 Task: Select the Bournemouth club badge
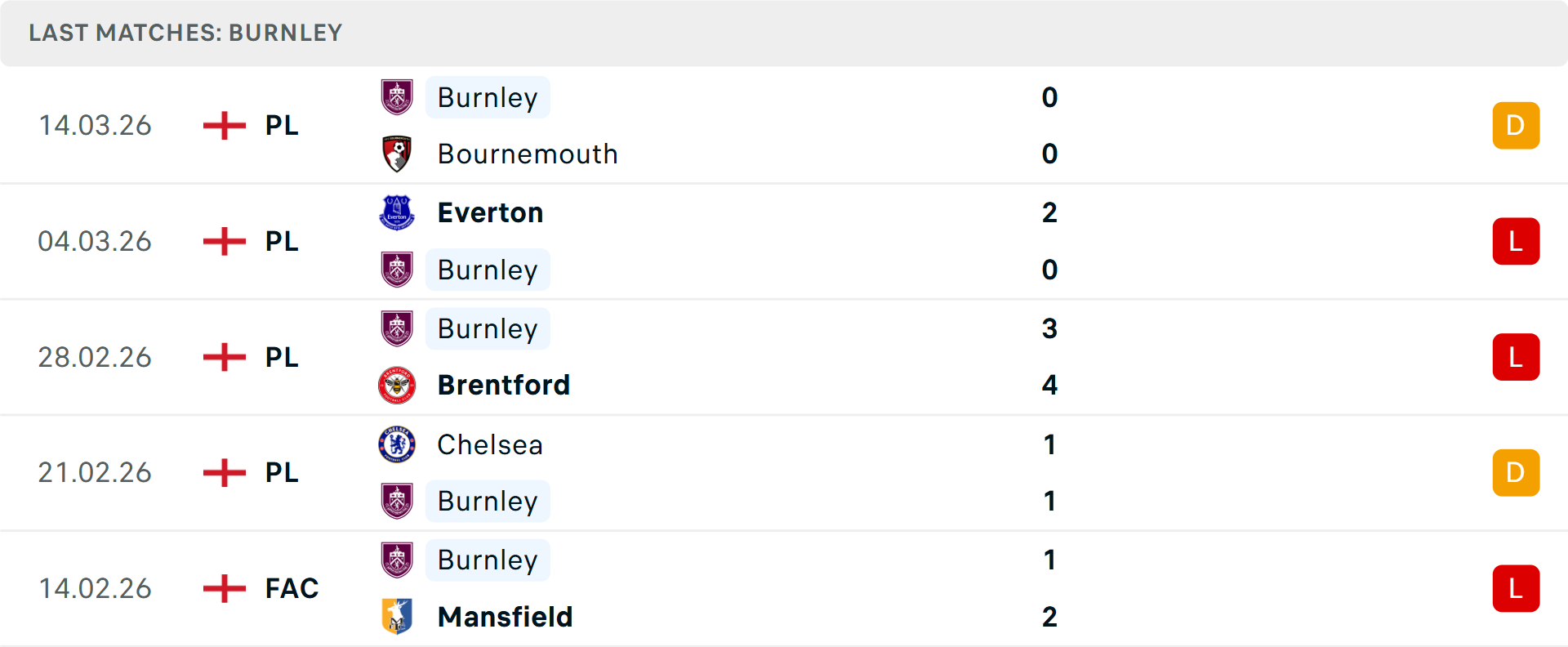click(x=397, y=154)
